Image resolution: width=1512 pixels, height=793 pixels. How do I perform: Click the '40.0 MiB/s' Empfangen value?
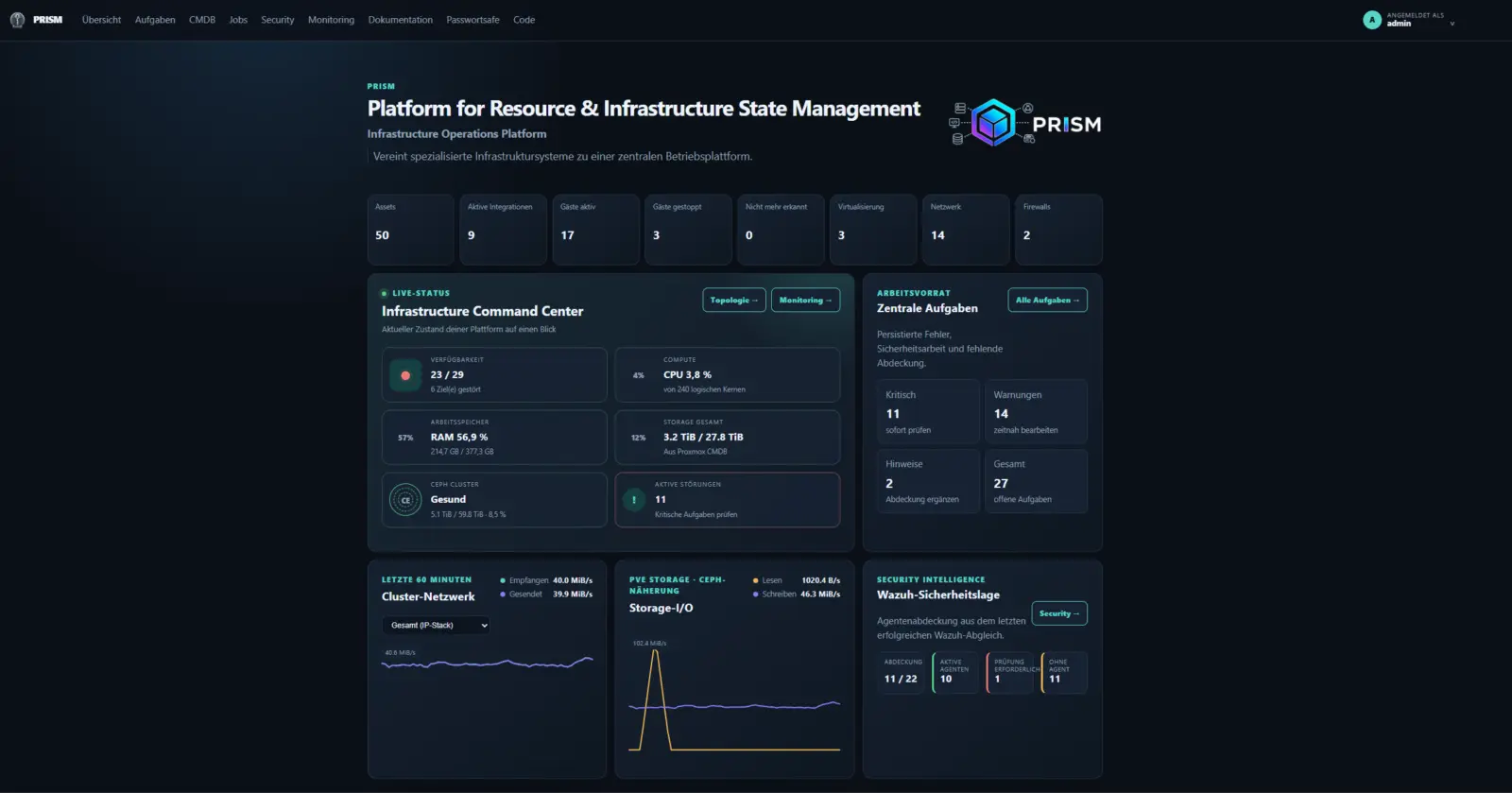573,580
